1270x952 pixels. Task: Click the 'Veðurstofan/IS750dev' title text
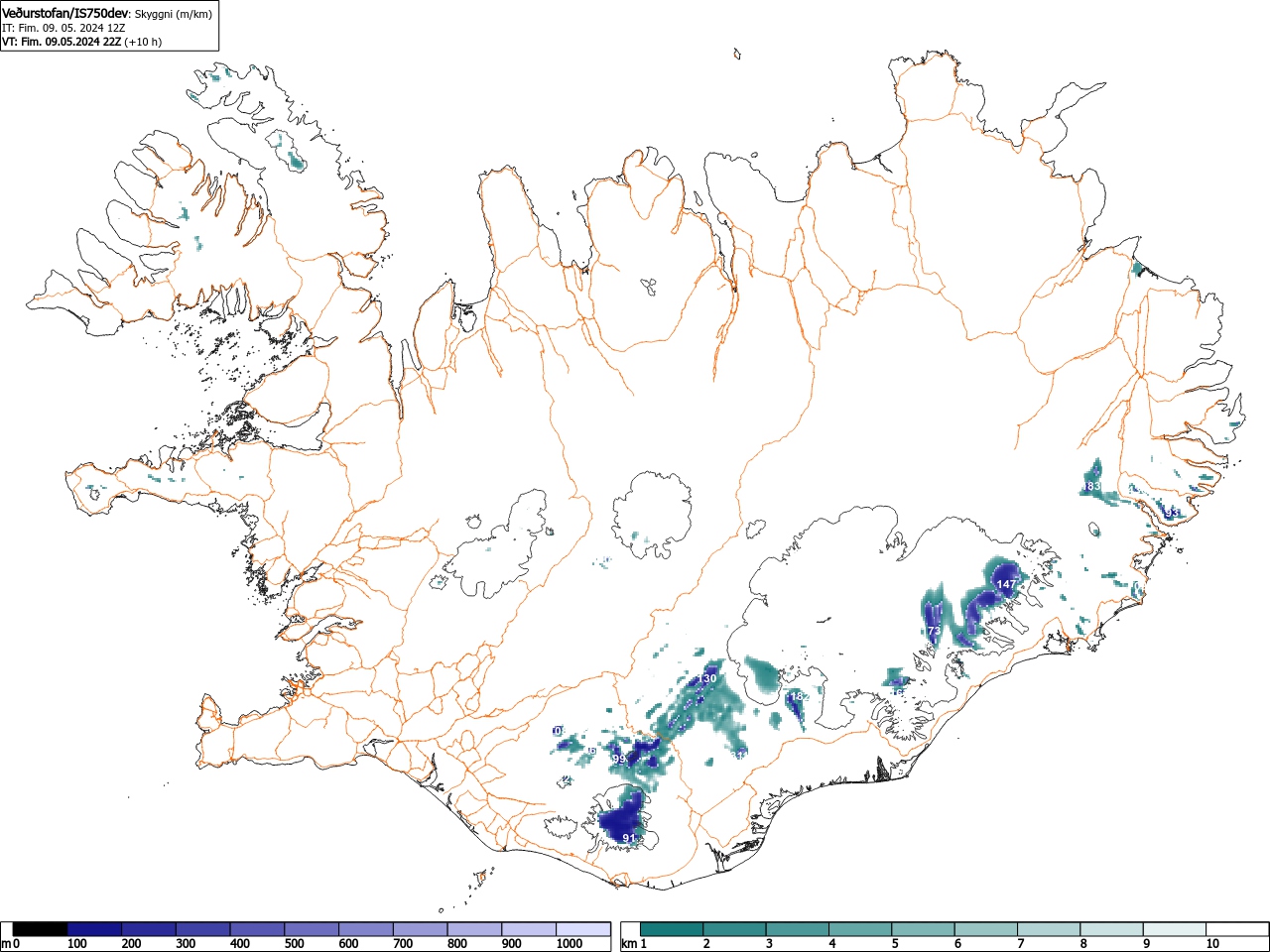tap(65, 13)
